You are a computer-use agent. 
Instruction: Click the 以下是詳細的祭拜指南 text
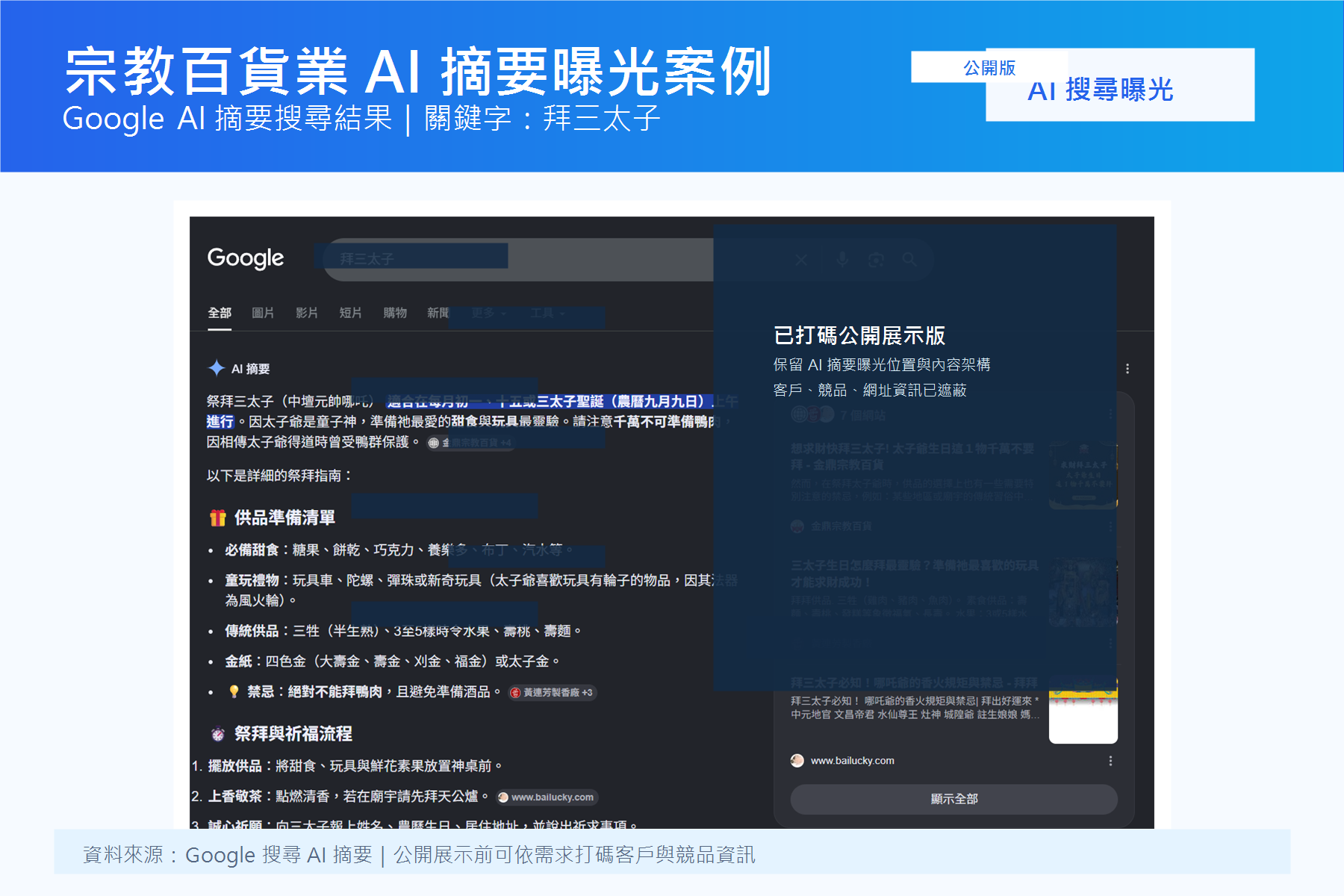[x=279, y=476]
